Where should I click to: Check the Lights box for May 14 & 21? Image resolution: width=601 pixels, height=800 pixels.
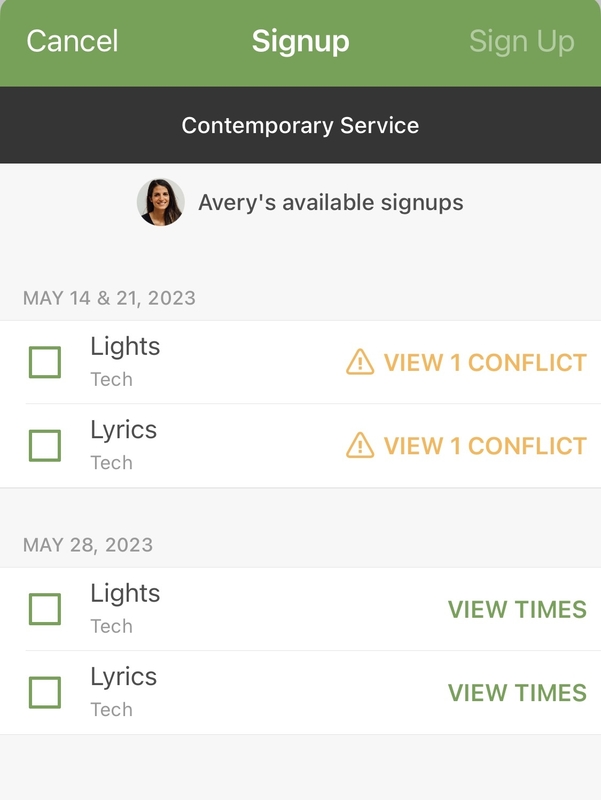45,362
